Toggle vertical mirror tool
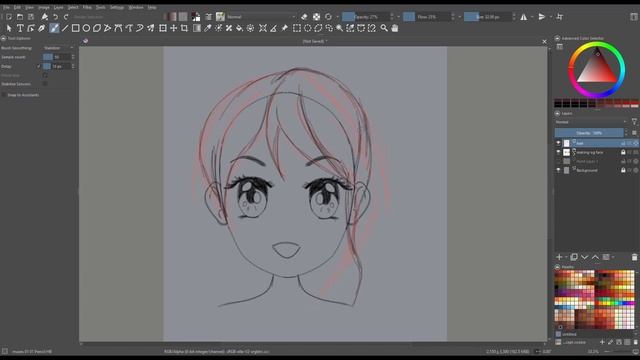Screen dimensions: 640x360 coord(542,17)
